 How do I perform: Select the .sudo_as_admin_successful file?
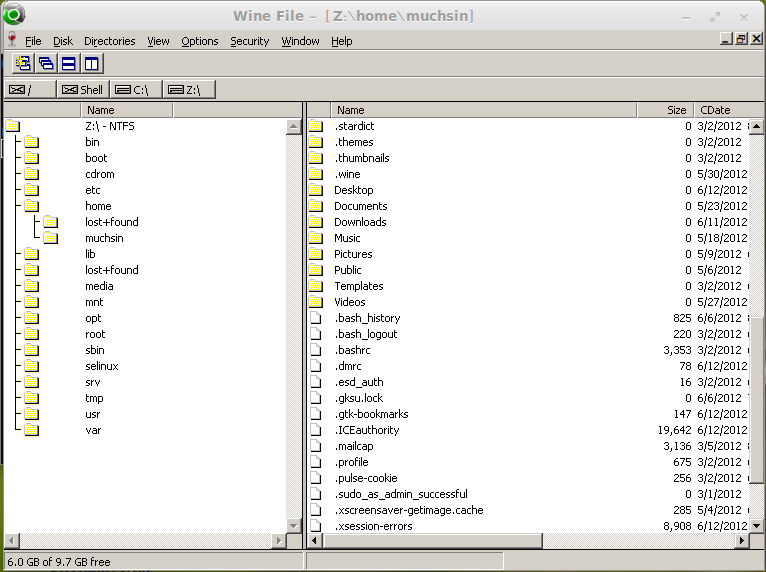pyautogui.click(x=401, y=494)
